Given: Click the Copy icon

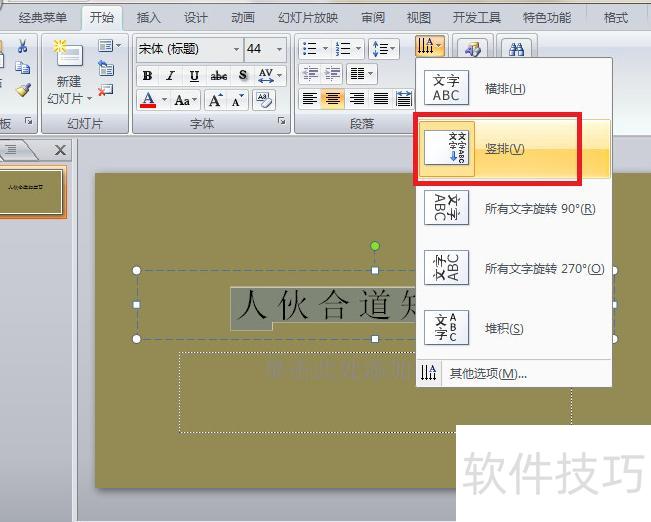Looking at the screenshot, I should [22, 68].
